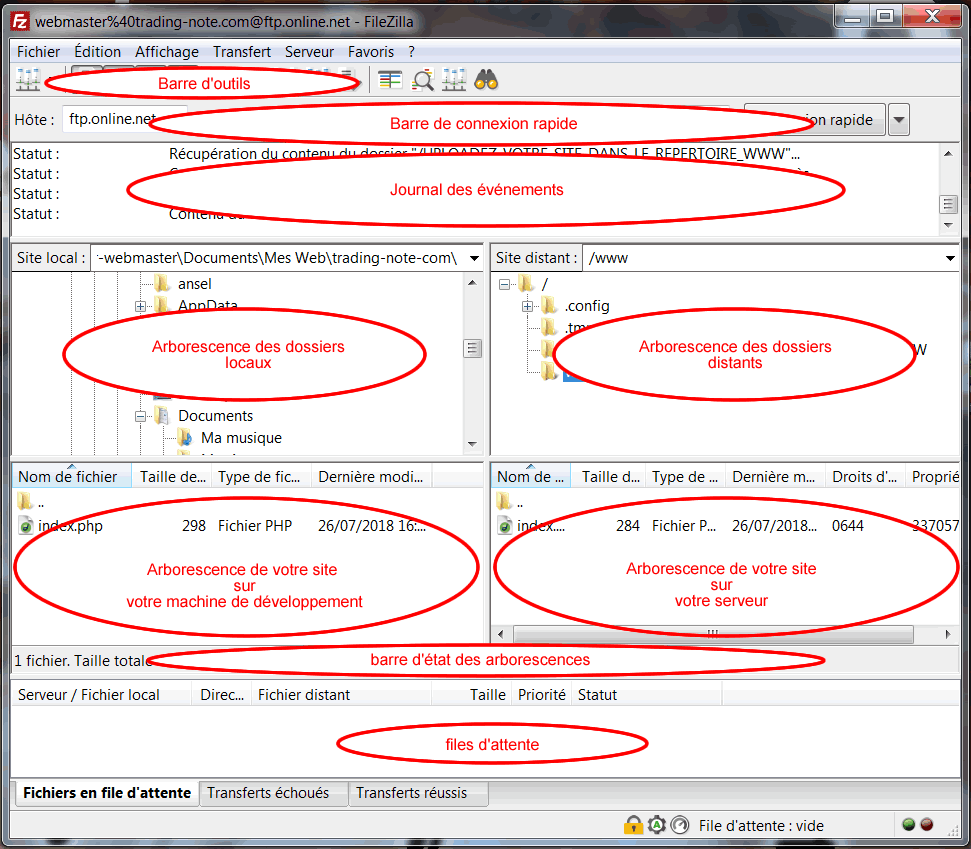Switch to the Transferts échoués tab

pos(267,793)
